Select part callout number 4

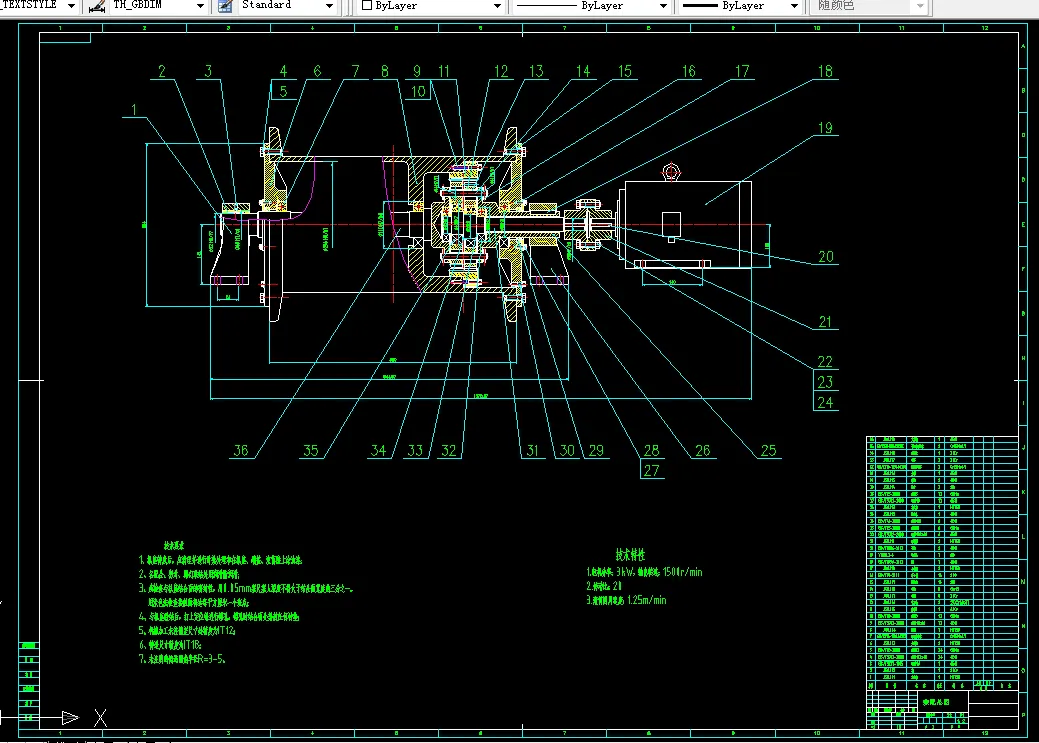[283, 72]
